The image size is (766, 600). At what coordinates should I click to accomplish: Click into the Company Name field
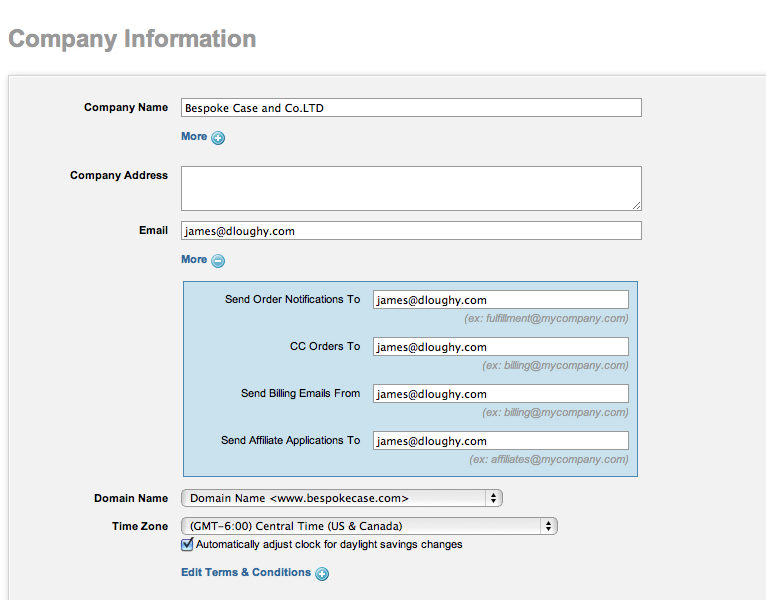pyautogui.click(x=411, y=107)
